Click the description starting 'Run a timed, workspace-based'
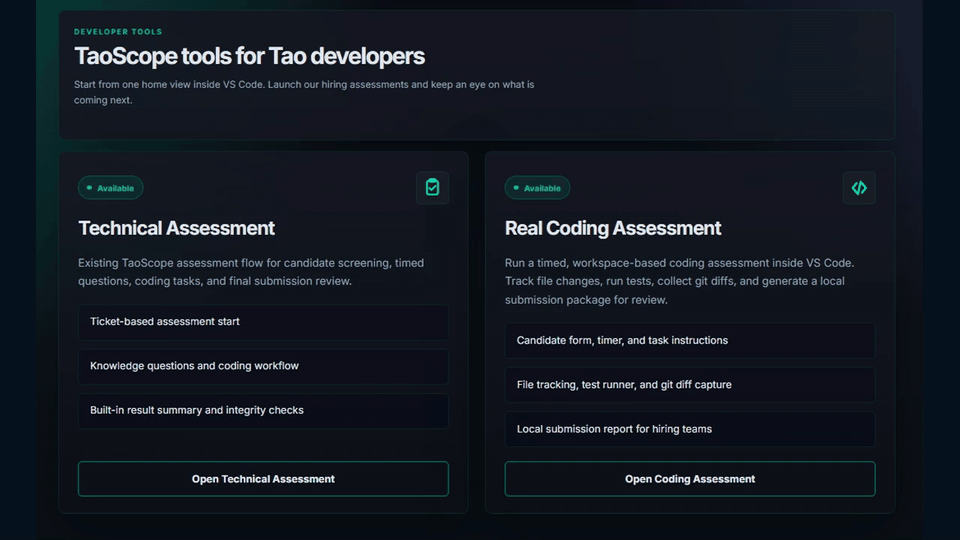Viewport: 960px width, 540px height. pos(680,281)
